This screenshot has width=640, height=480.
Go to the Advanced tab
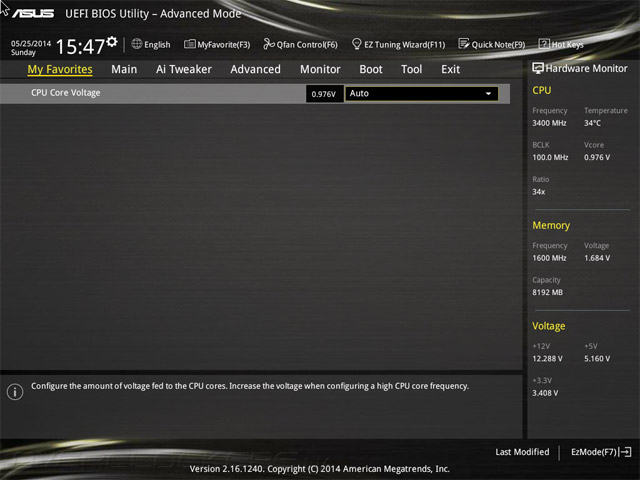[x=256, y=69]
